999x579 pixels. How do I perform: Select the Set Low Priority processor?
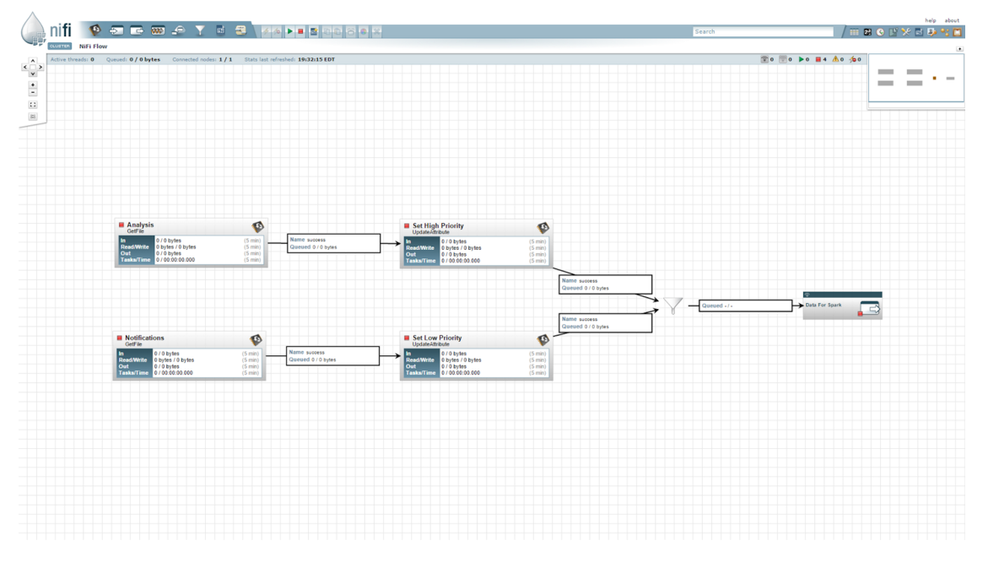tap(476, 355)
